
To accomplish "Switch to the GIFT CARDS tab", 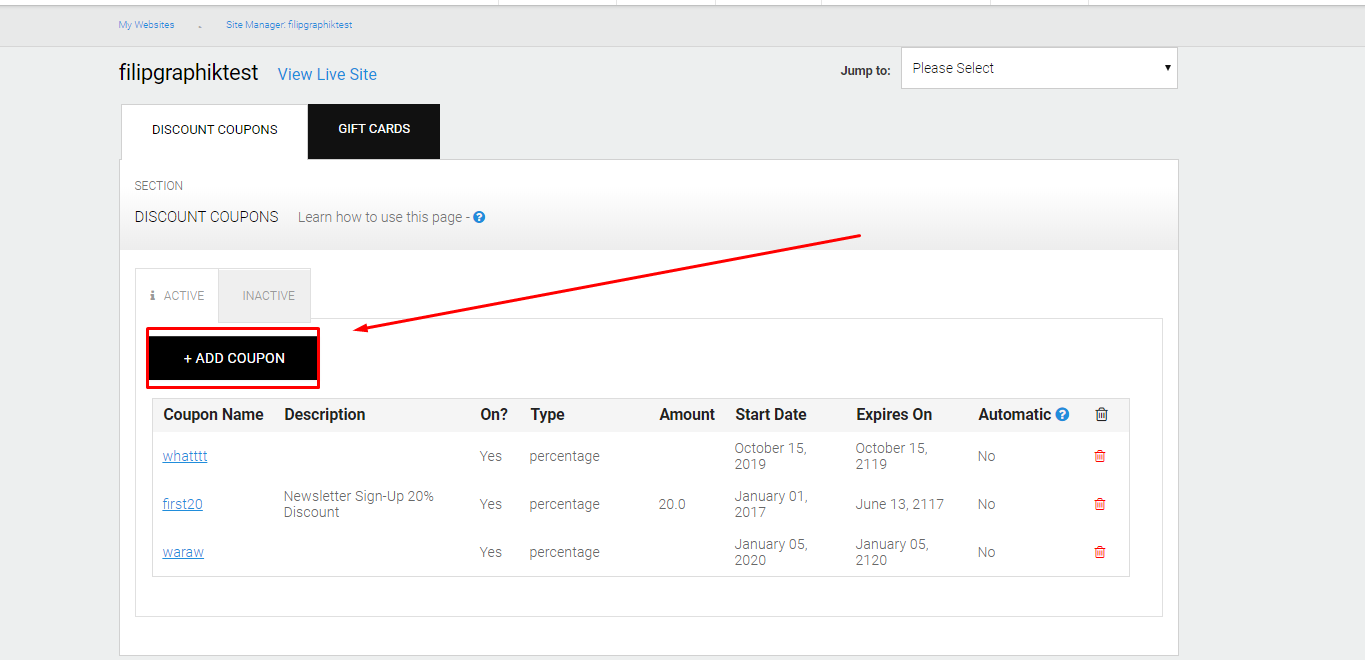I will point(373,131).
